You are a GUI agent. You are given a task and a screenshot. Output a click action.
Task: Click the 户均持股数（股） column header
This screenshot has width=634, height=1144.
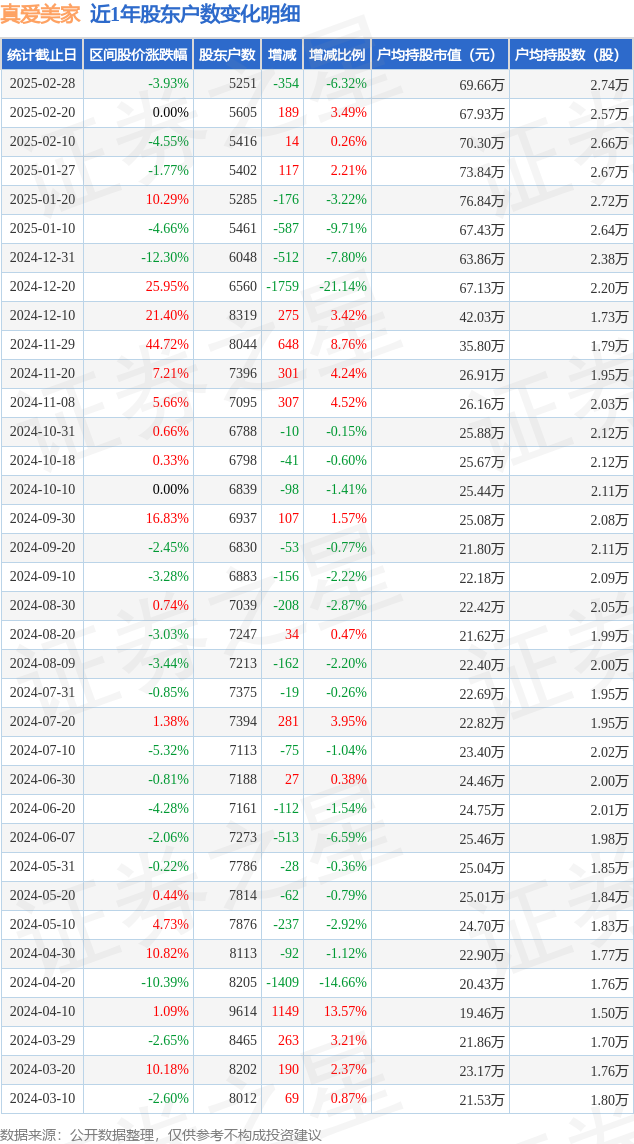[571, 55]
